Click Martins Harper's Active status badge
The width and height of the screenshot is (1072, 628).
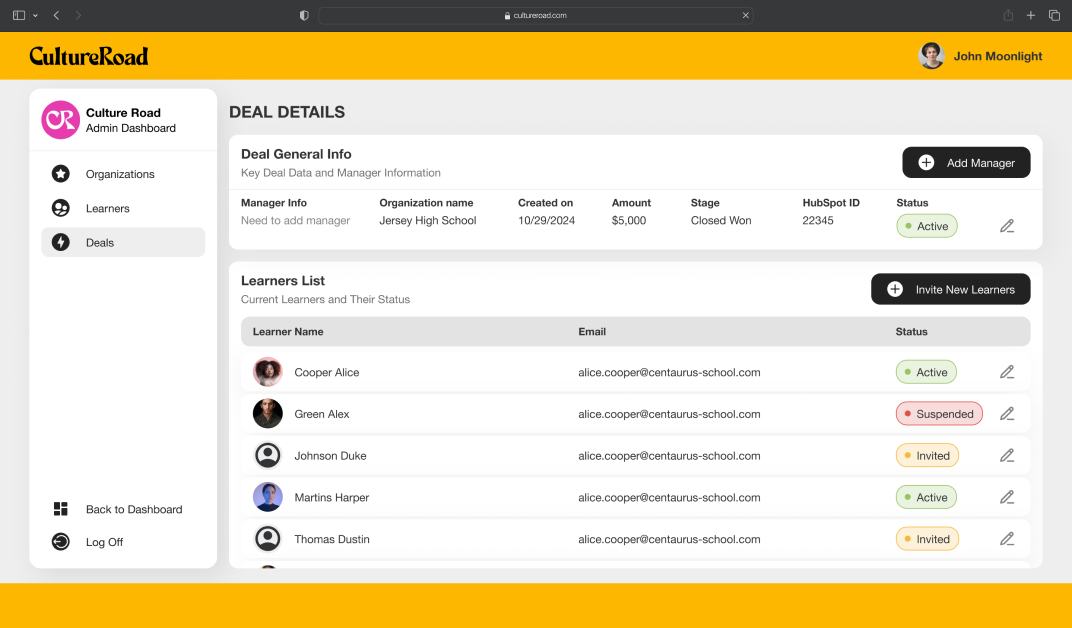(926, 497)
